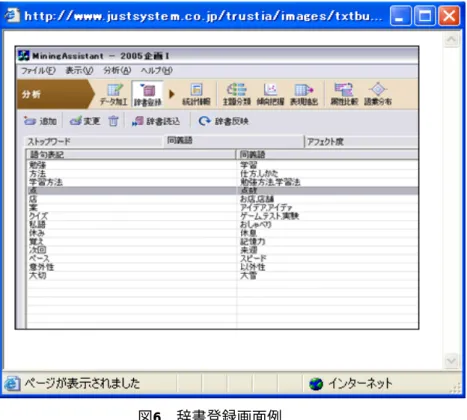Switch to the 同義語 tab

(x=234, y=141)
